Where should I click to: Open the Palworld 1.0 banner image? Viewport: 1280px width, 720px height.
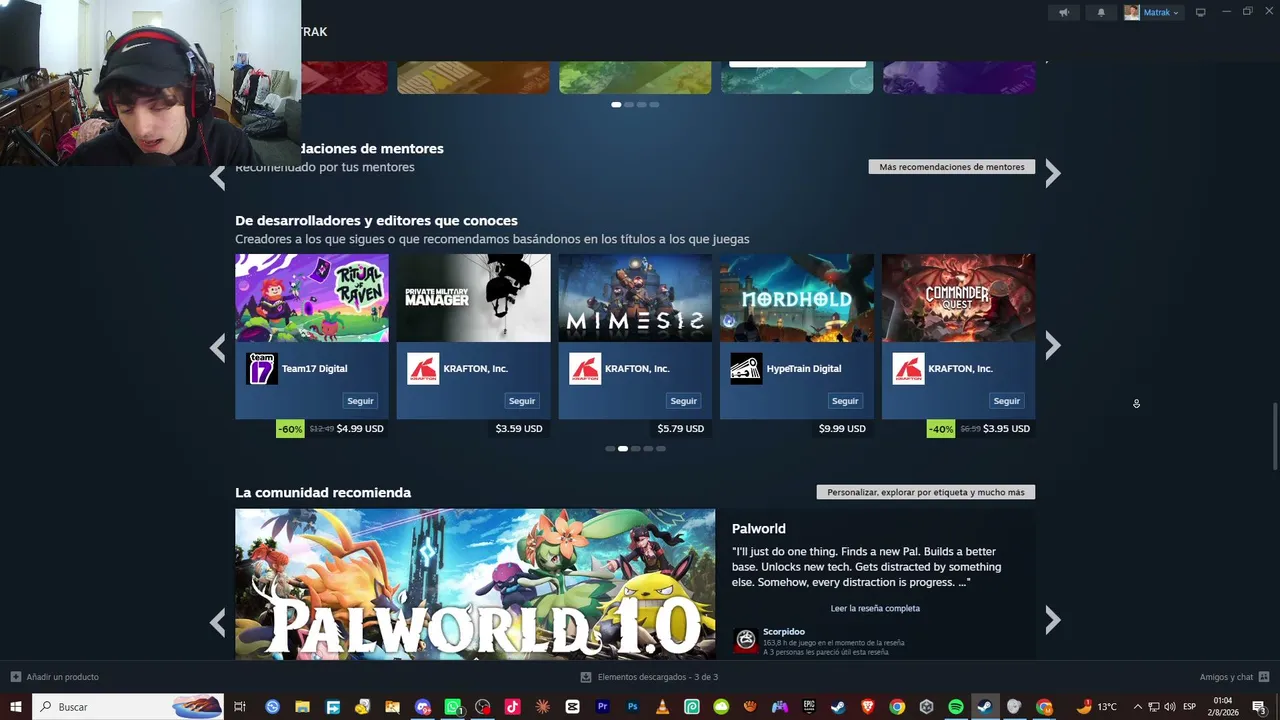coord(475,584)
